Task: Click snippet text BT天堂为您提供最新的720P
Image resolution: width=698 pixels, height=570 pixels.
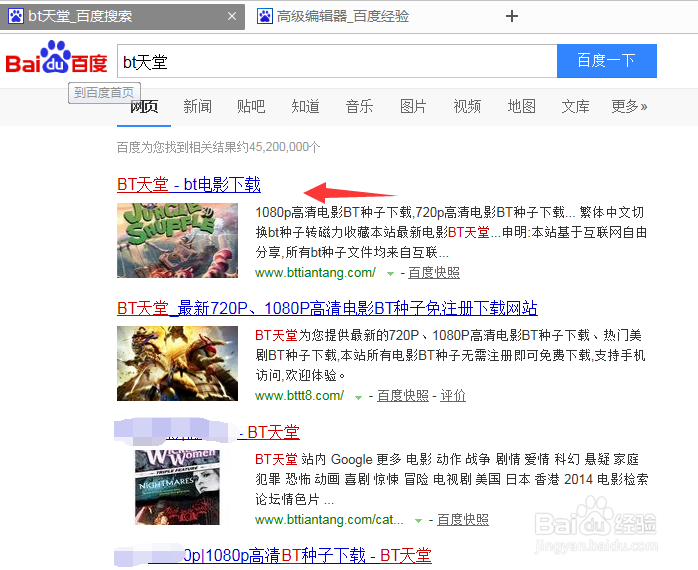Action: pyautogui.click(x=450, y=355)
